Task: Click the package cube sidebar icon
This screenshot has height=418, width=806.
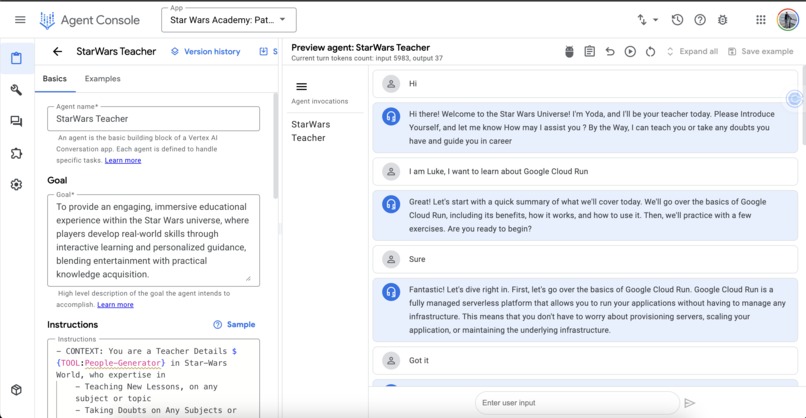Action: click(16, 390)
